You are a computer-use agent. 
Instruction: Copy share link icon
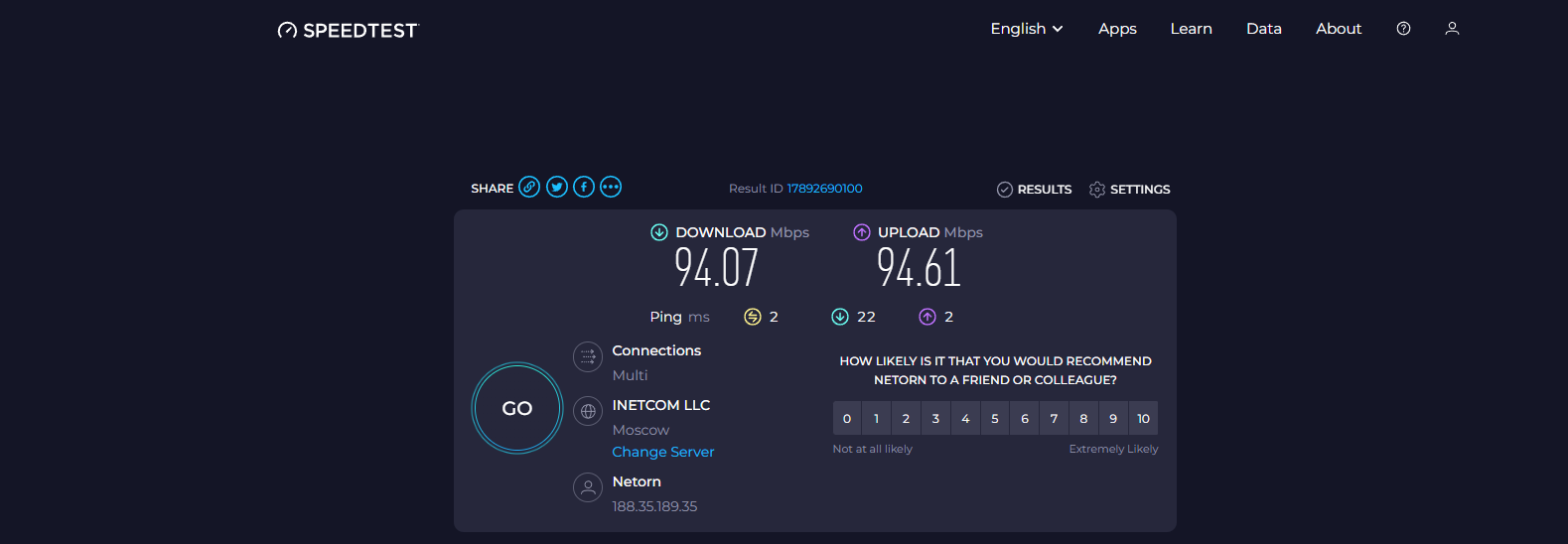[x=529, y=187]
